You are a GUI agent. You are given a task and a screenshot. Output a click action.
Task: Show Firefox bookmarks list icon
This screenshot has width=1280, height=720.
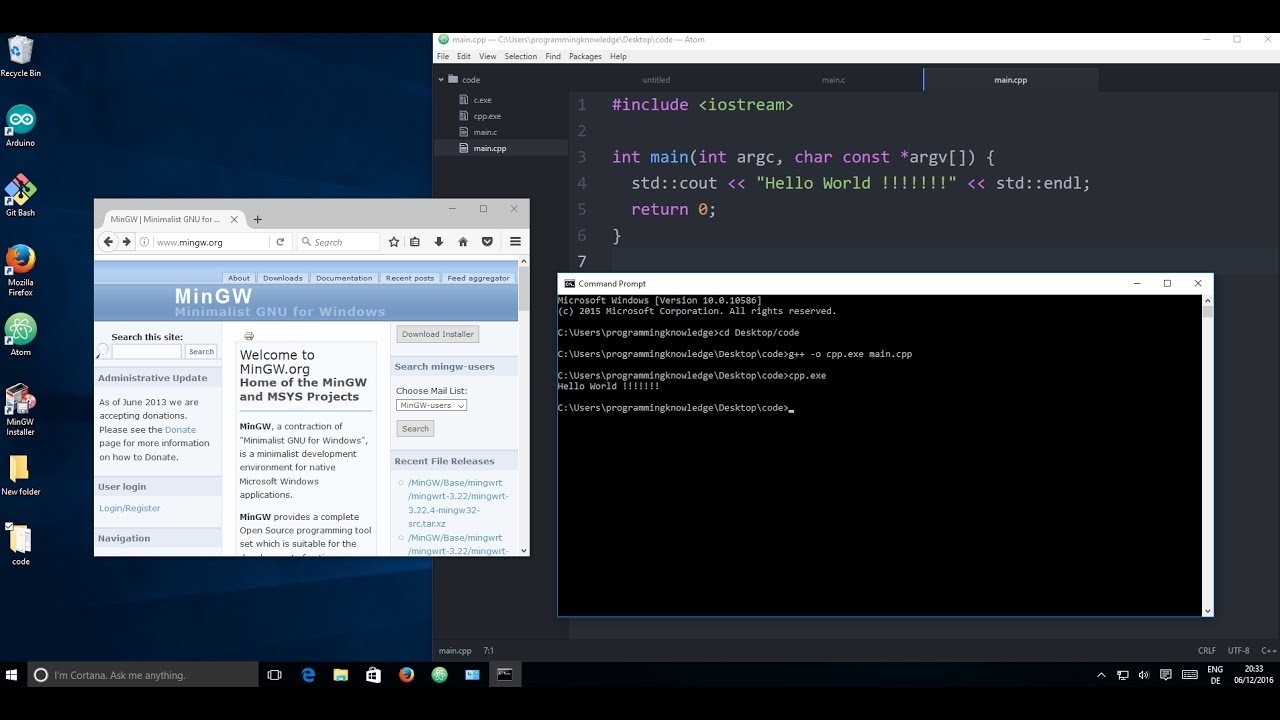pos(415,242)
